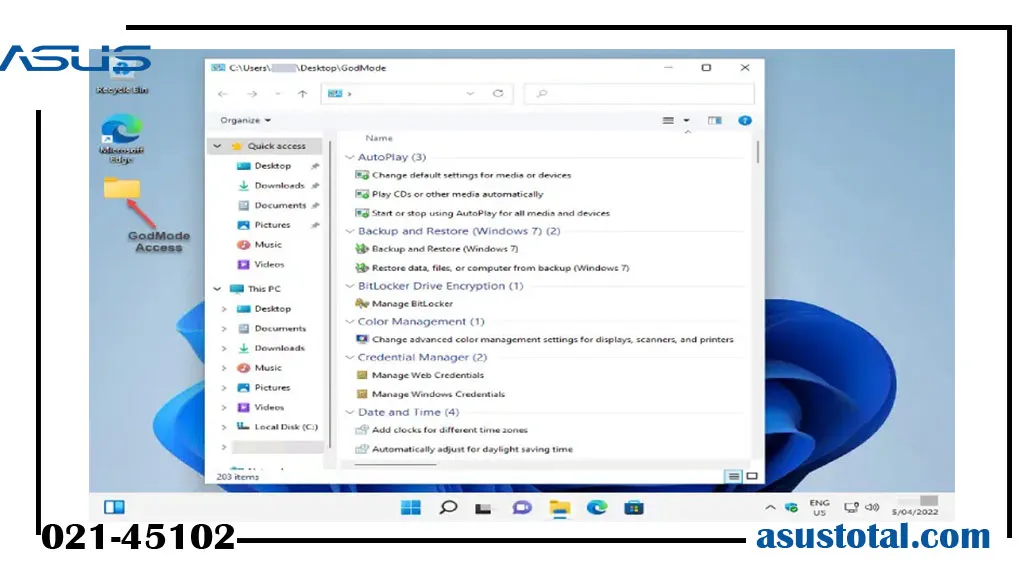
Task: Open Automatically adjust for daylight saving time
Action: 472,450
